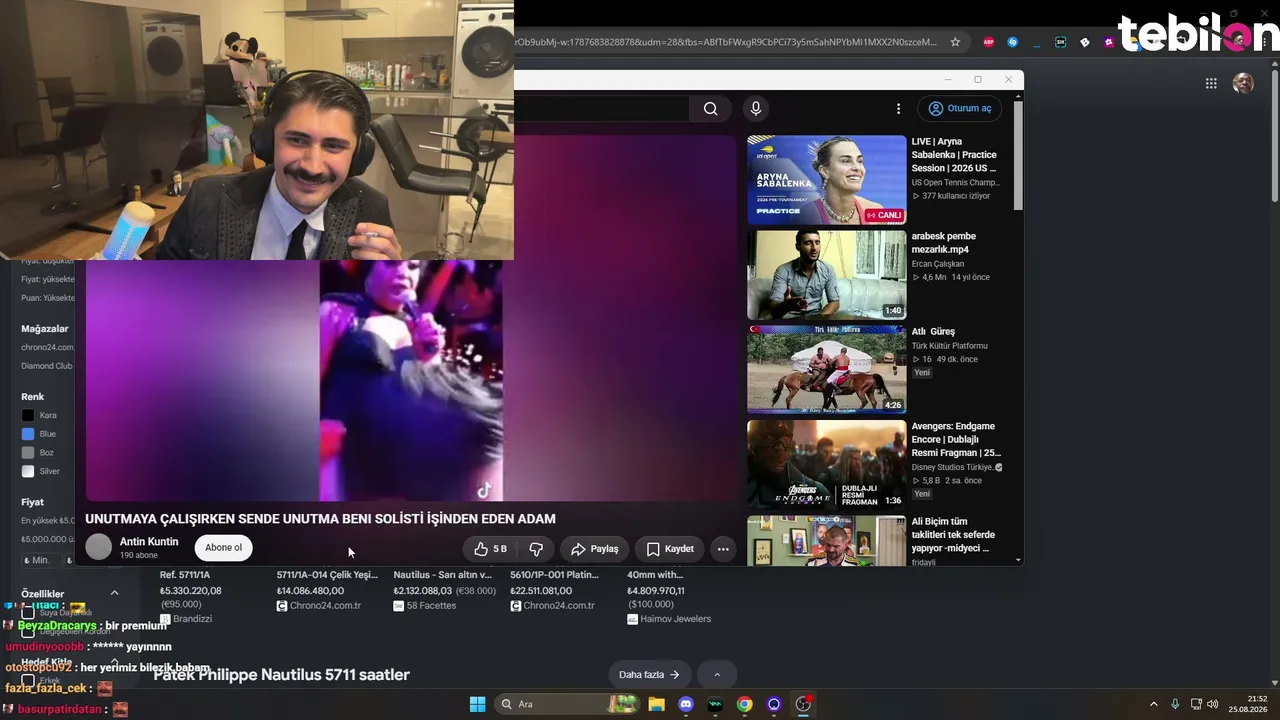Bookmark the page with the star icon
1280x720 pixels.
(x=955, y=42)
